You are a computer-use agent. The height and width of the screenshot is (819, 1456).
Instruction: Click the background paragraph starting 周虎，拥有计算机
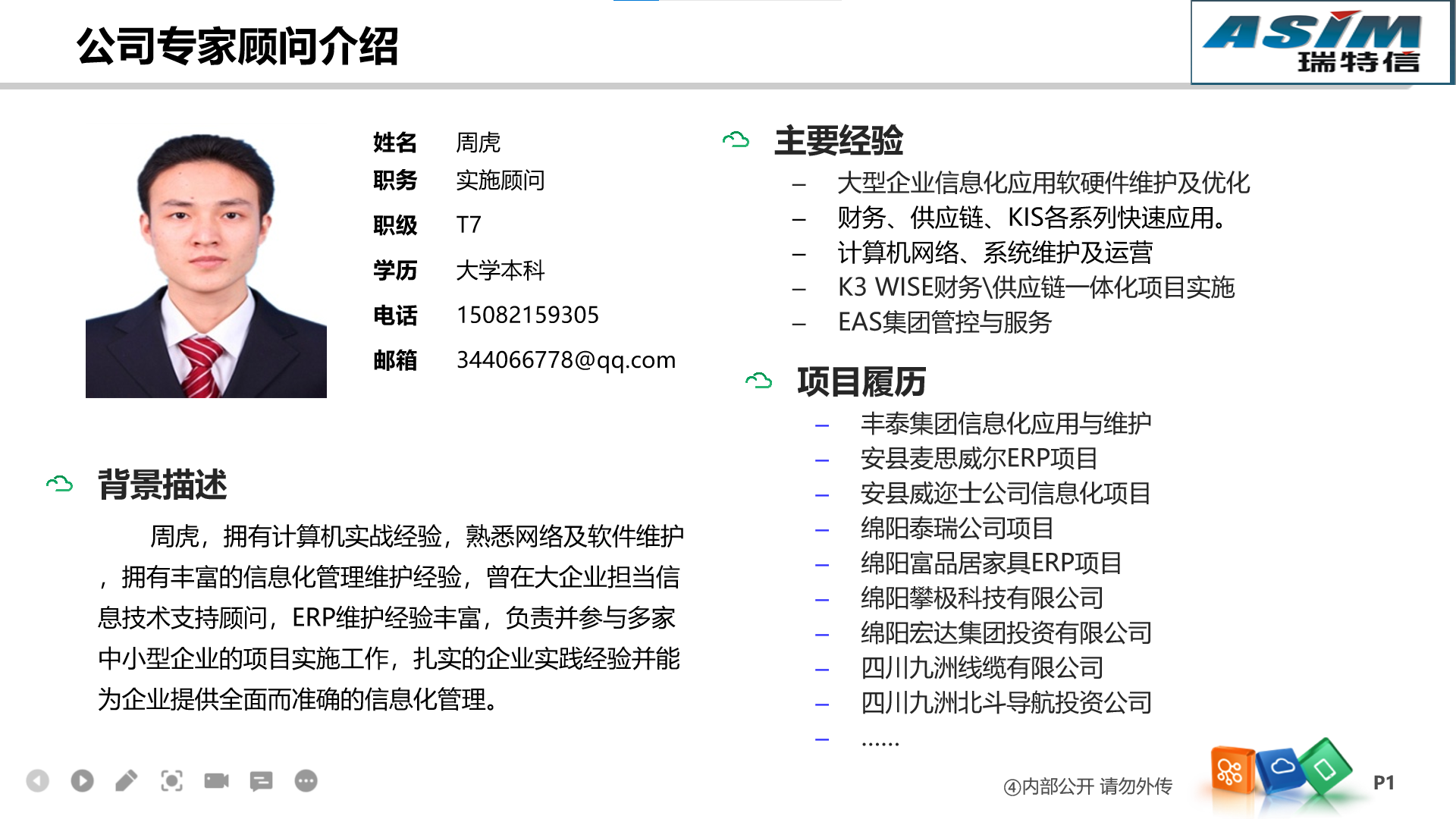(391, 617)
